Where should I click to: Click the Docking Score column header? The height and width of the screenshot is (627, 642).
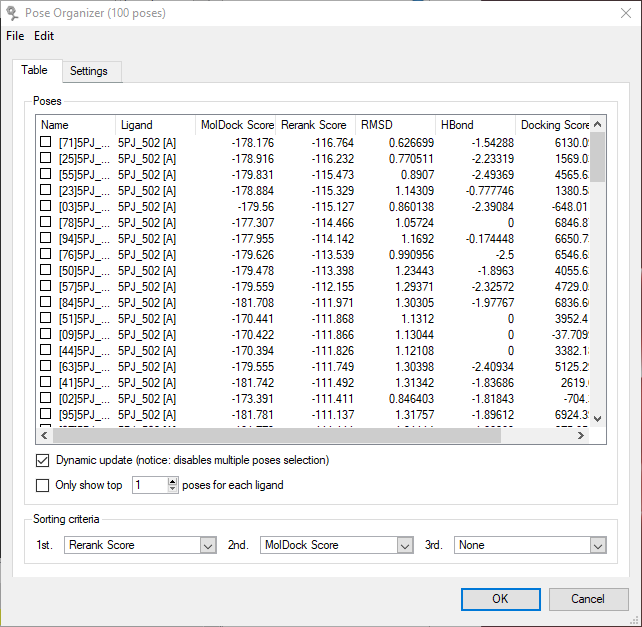[553, 125]
